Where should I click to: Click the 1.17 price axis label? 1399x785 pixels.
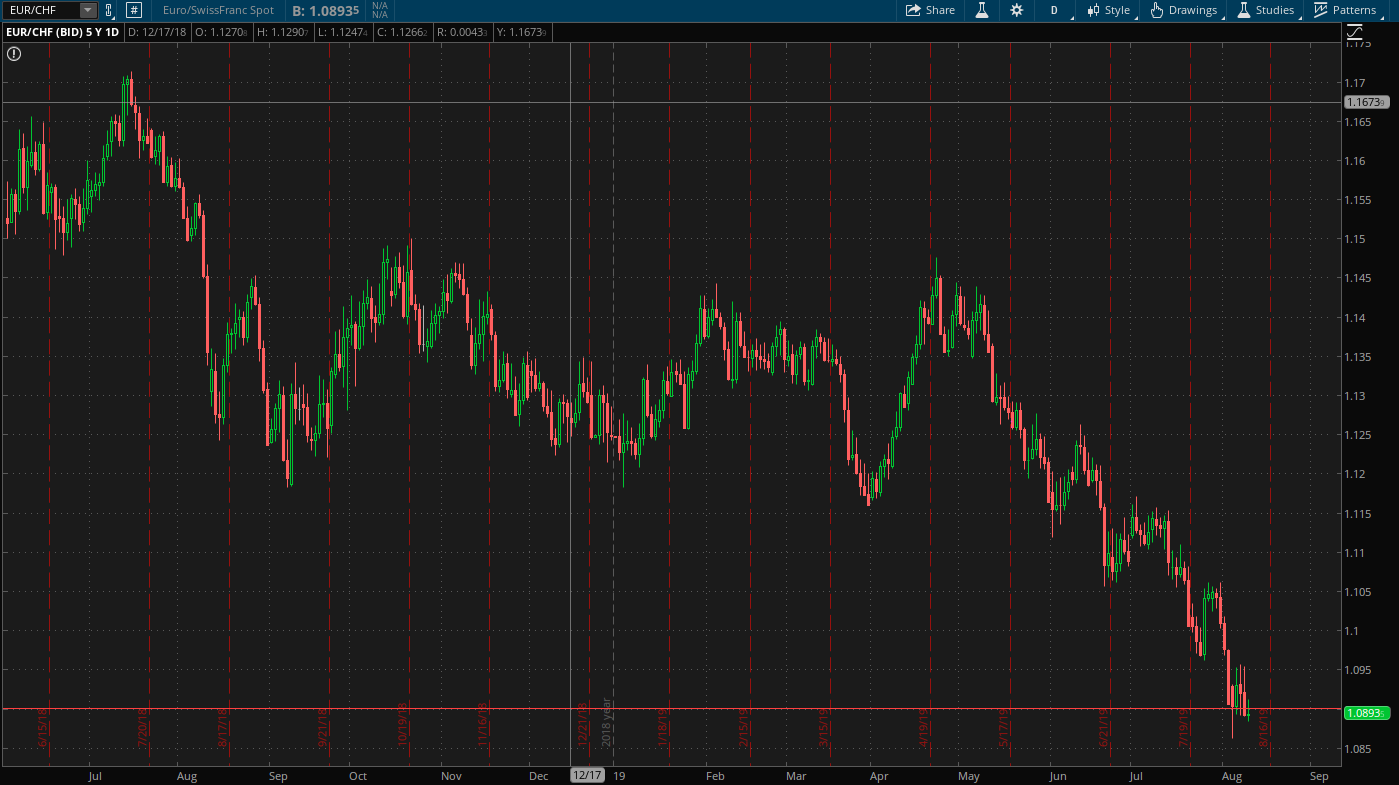[x=1356, y=83]
